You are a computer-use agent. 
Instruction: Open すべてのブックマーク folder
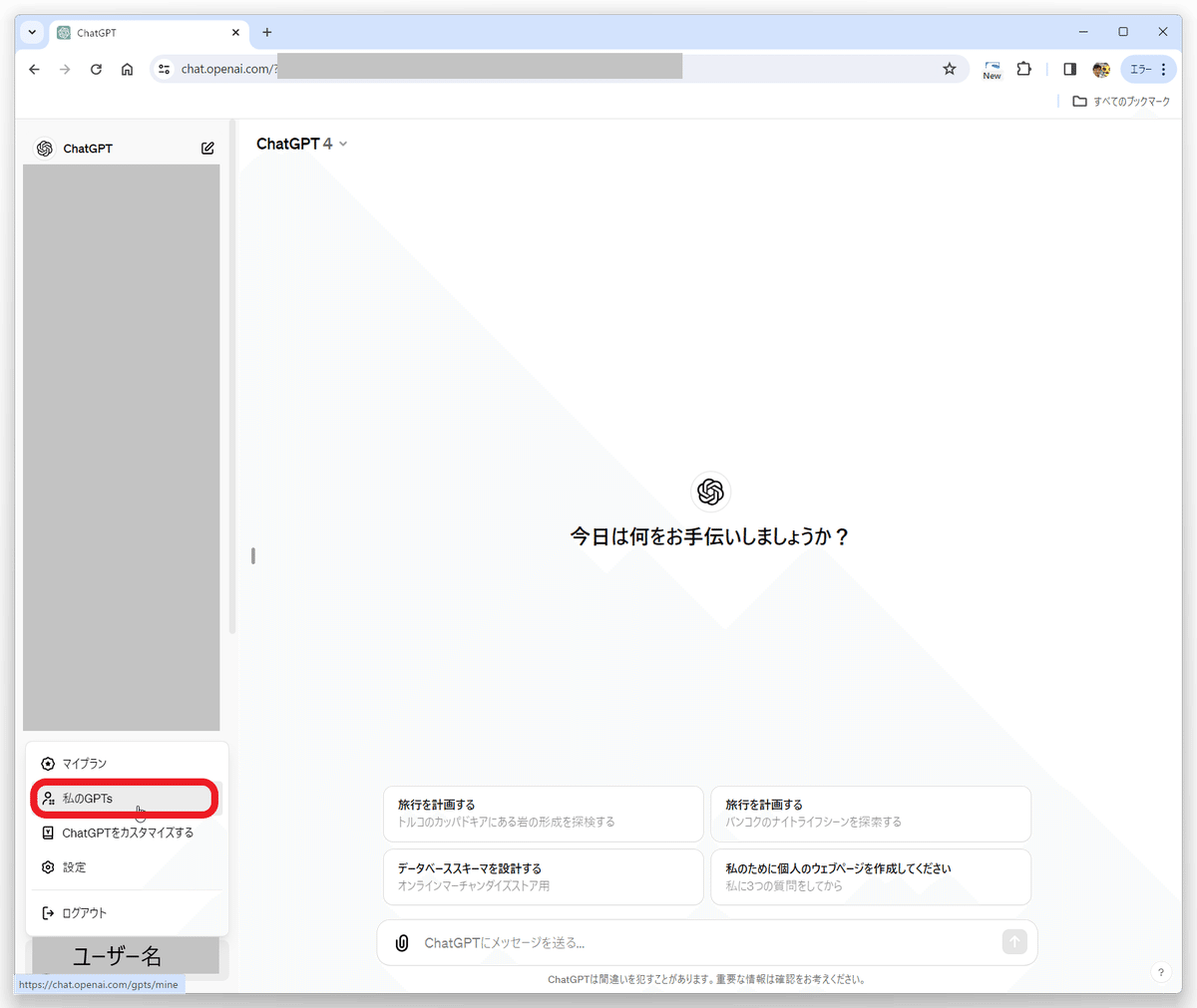coord(1121,102)
